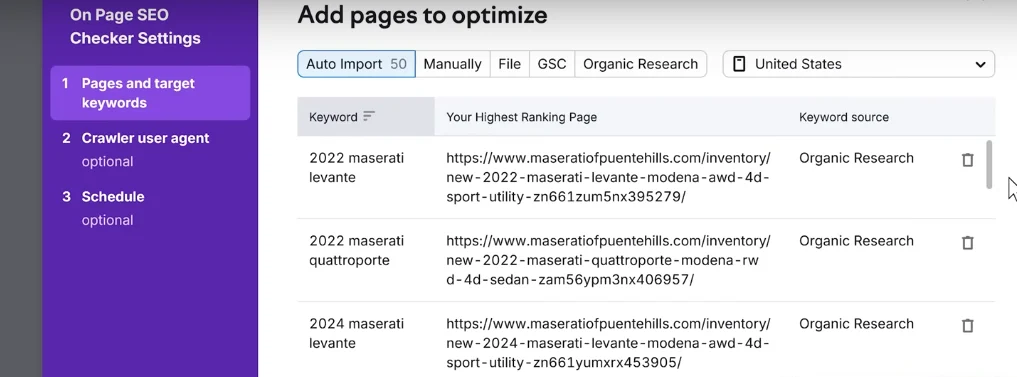Delete the 2022 maserati levante keyword row

coord(967,160)
